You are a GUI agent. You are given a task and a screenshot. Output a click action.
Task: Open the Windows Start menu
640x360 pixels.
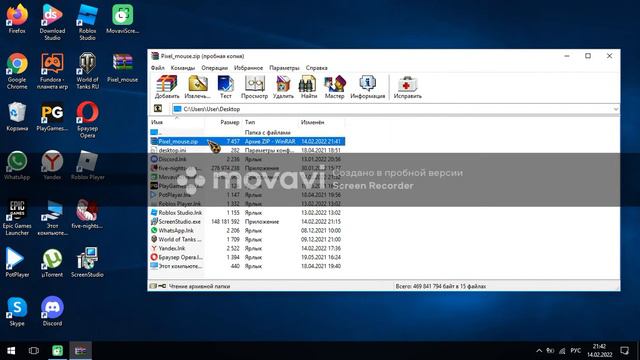click(11, 351)
